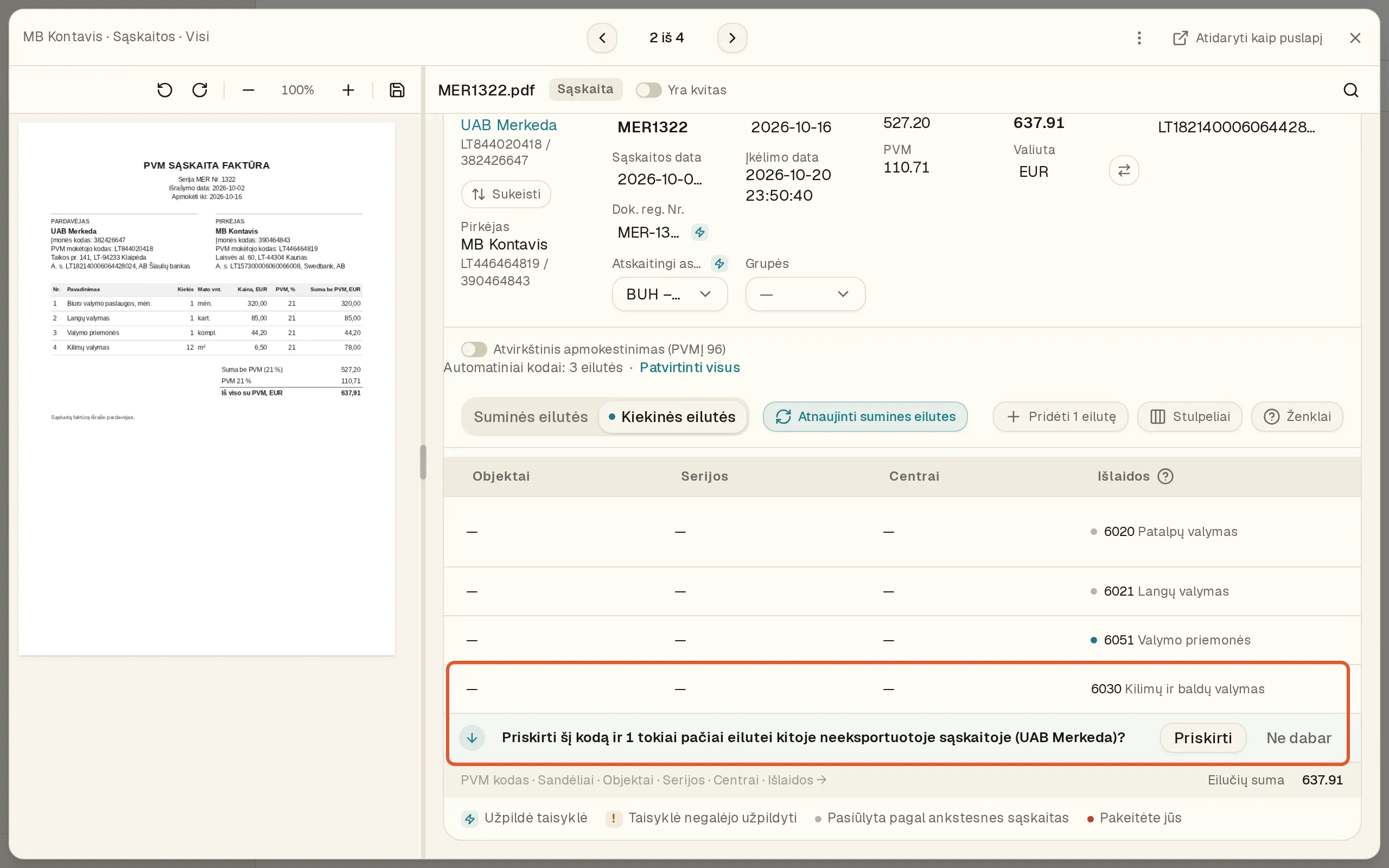The image size is (1389, 868).
Task: Toggle the Yra kvitas switch
Action: coord(648,90)
